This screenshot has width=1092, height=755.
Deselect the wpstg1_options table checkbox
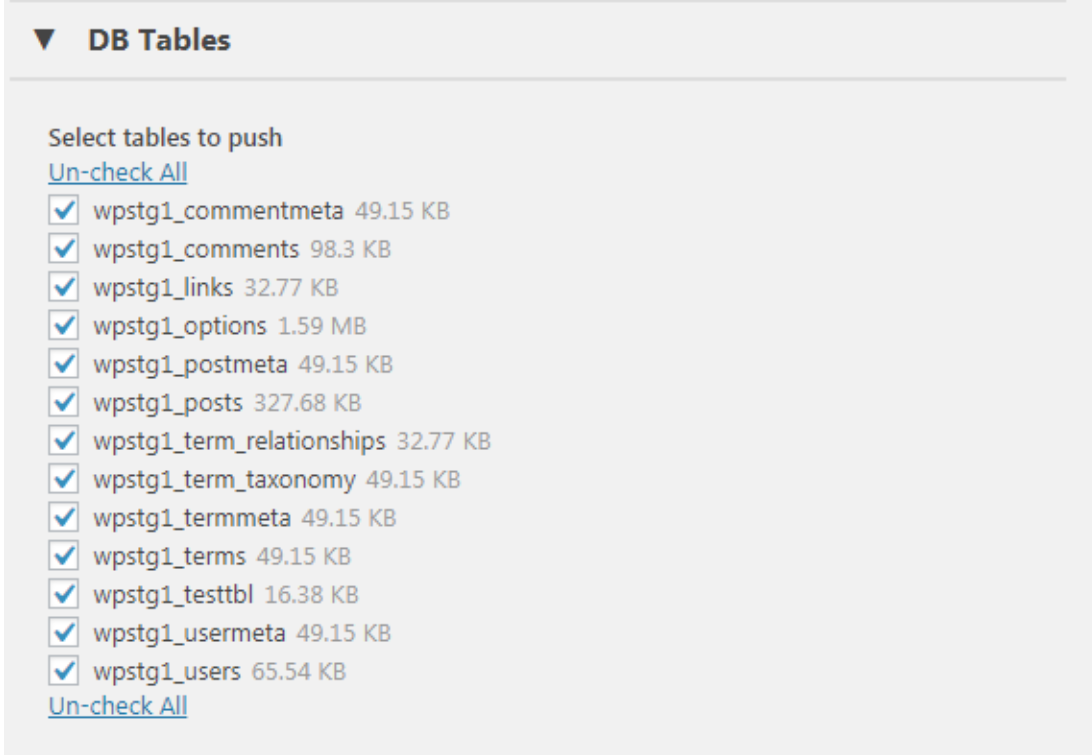(64, 326)
